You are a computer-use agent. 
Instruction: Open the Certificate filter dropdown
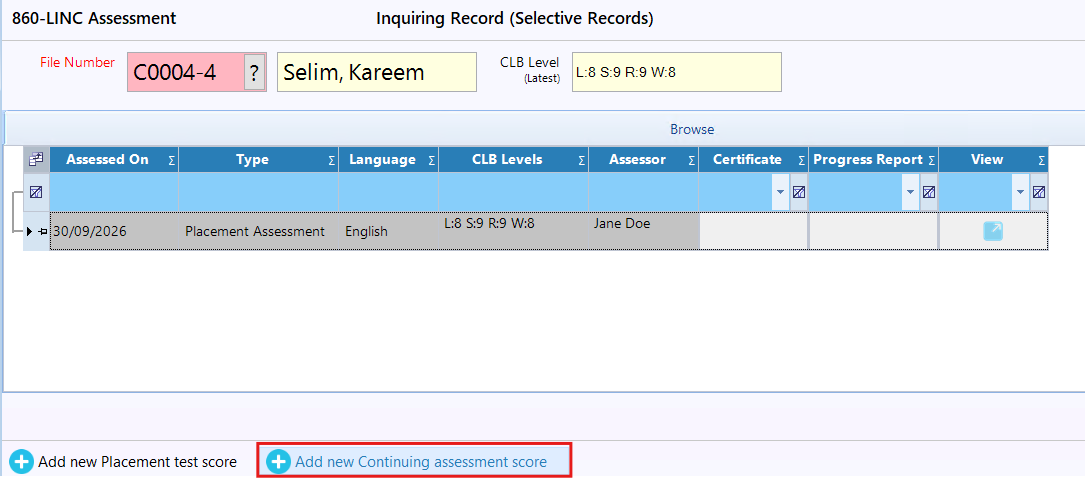point(781,192)
